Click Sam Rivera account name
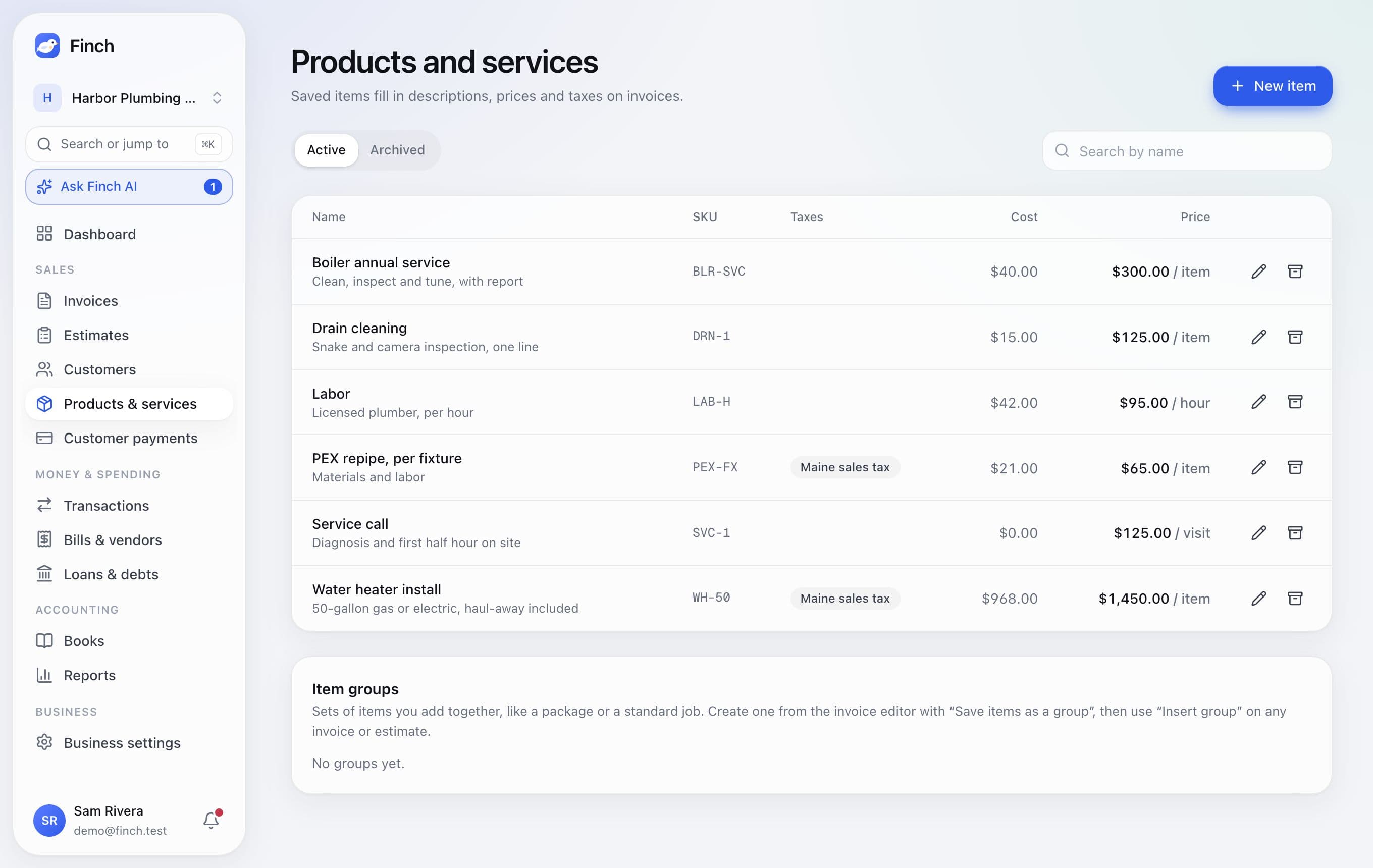 click(x=109, y=811)
